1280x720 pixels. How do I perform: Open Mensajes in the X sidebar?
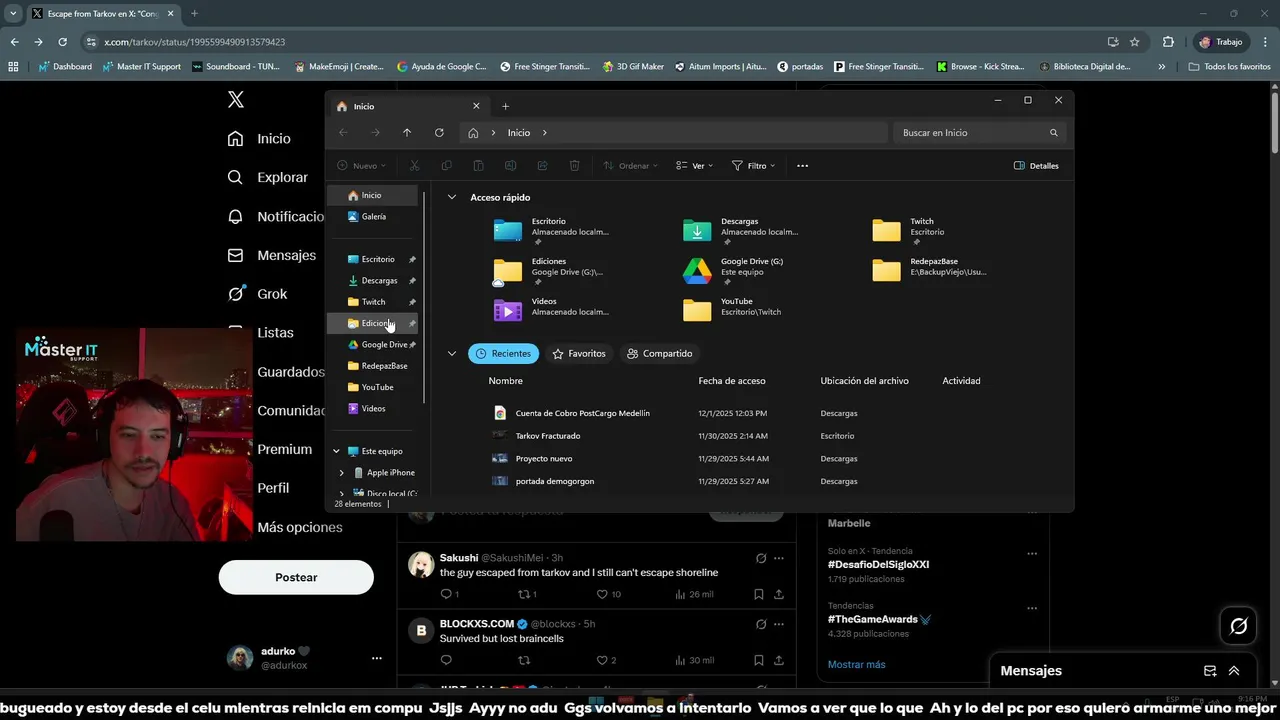click(x=271, y=255)
